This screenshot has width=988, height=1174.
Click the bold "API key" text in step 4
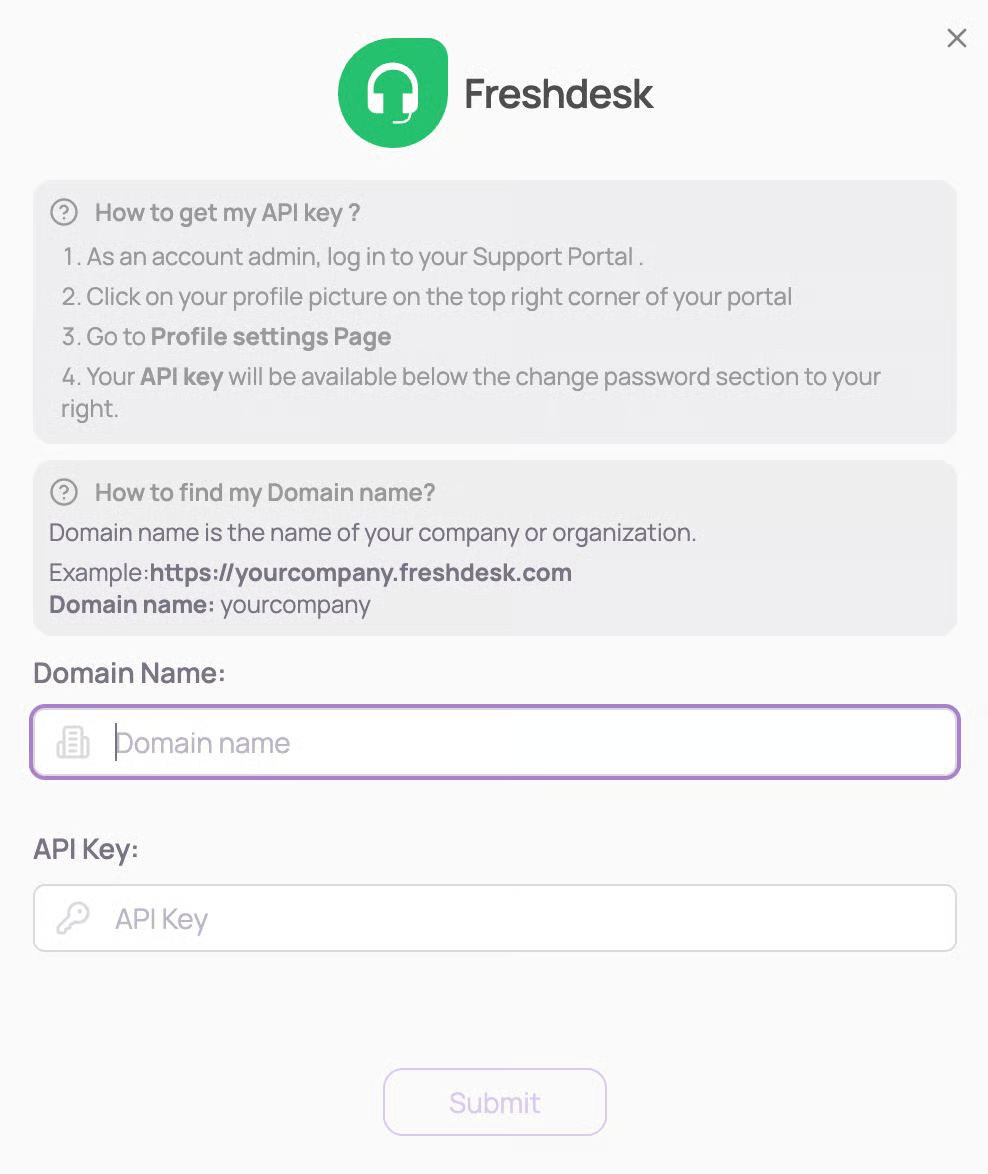[181, 377]
